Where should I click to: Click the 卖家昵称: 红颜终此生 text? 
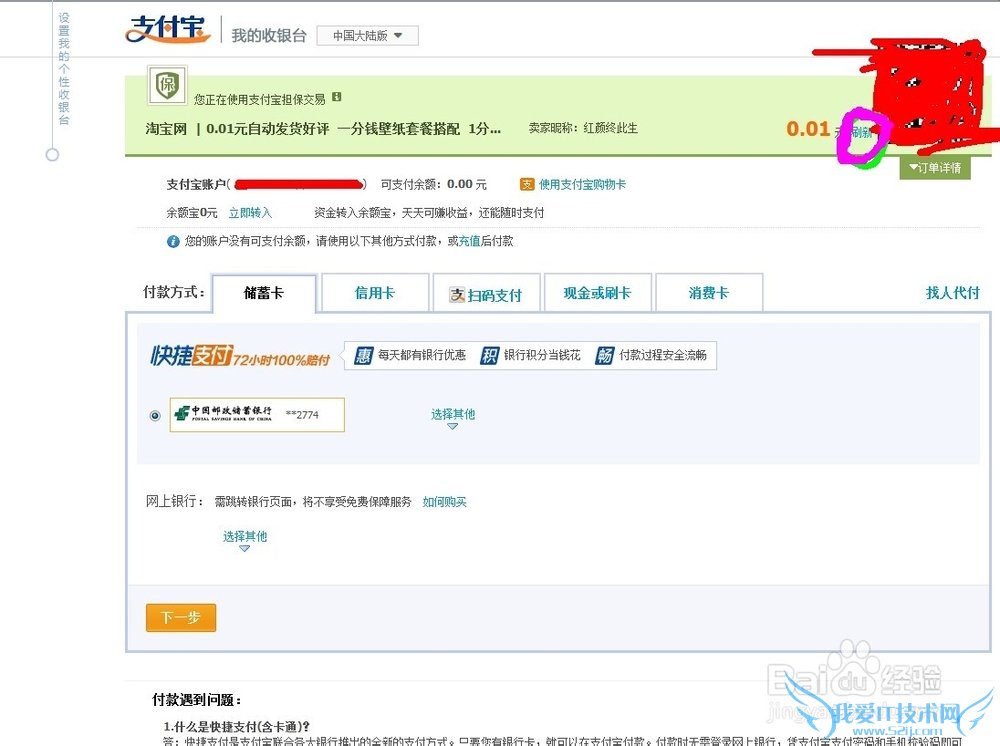[583, 128]
